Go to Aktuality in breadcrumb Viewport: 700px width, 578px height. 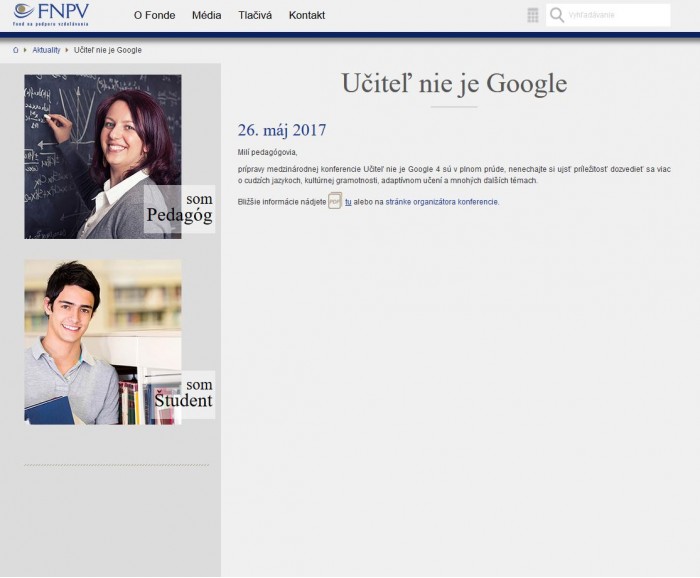[x=46, y=50]
